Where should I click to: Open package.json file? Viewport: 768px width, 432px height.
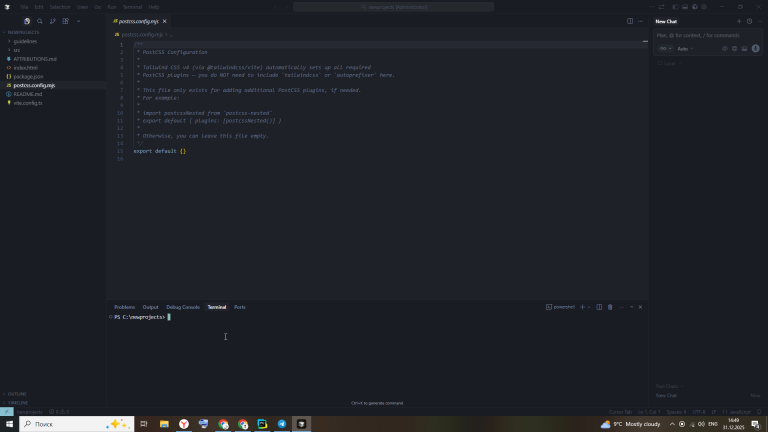(53, 76)
